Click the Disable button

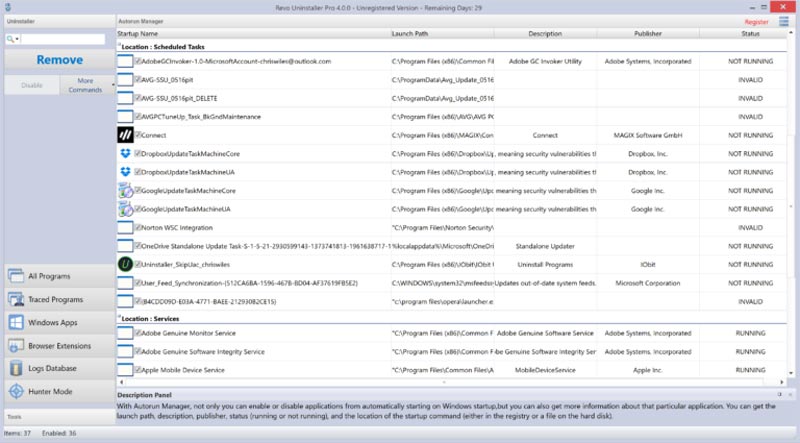point(32,85)
